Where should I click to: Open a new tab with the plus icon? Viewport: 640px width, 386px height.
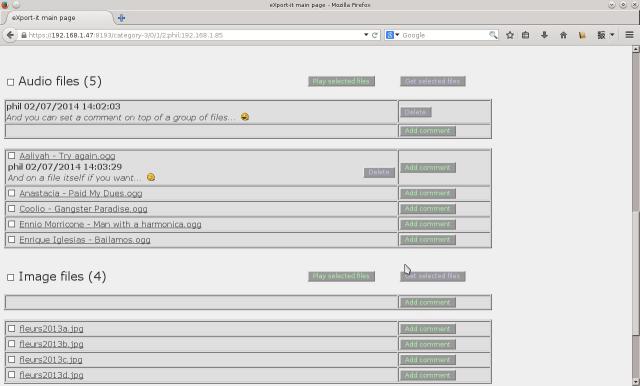click(x=121, y=18)
